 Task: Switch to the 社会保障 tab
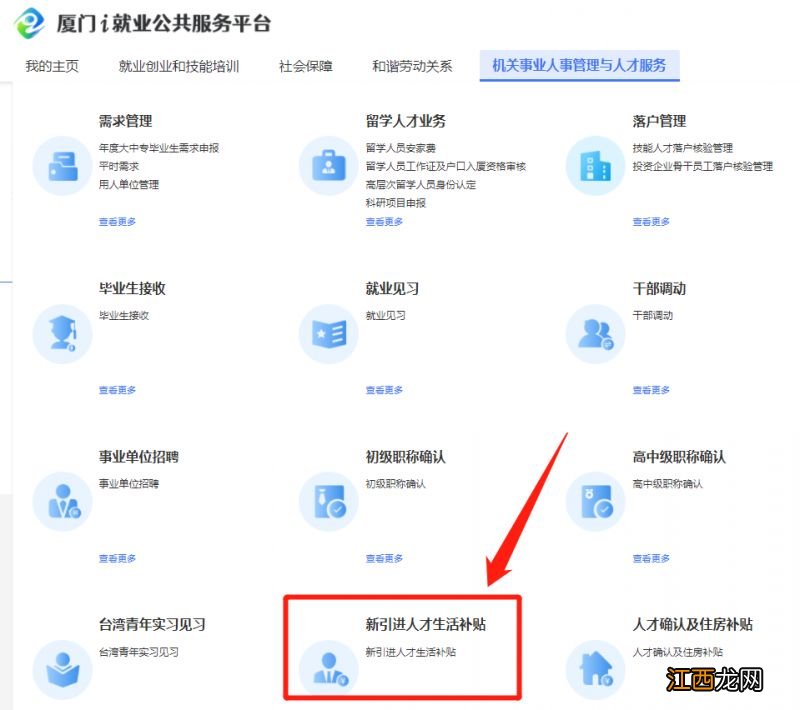[305, 66]
